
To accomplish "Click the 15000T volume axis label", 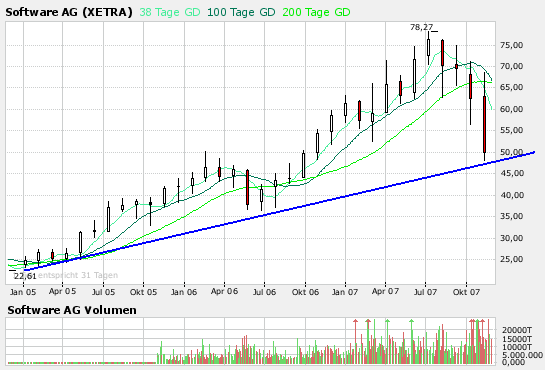I will 517,339.
